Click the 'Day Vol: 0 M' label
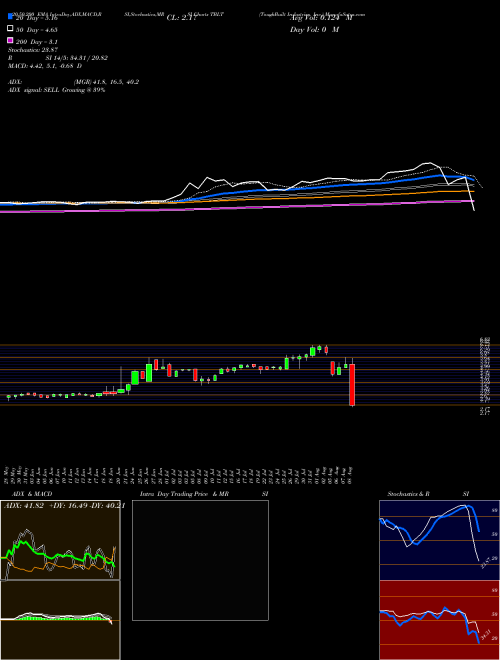 click(x=314, y=30)
